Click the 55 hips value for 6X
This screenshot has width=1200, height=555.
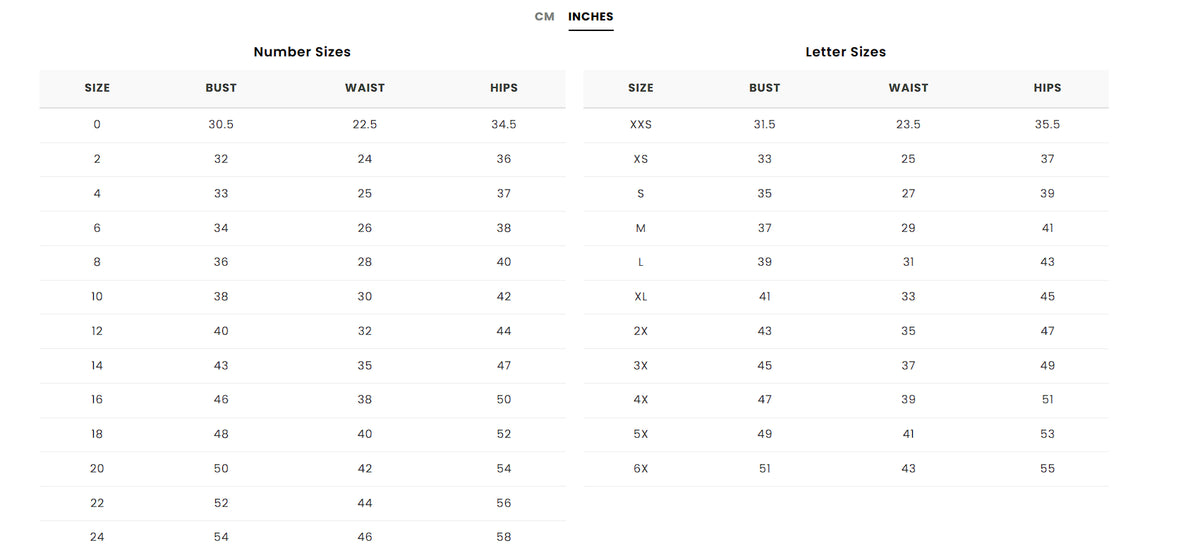tap(1047, 469)
